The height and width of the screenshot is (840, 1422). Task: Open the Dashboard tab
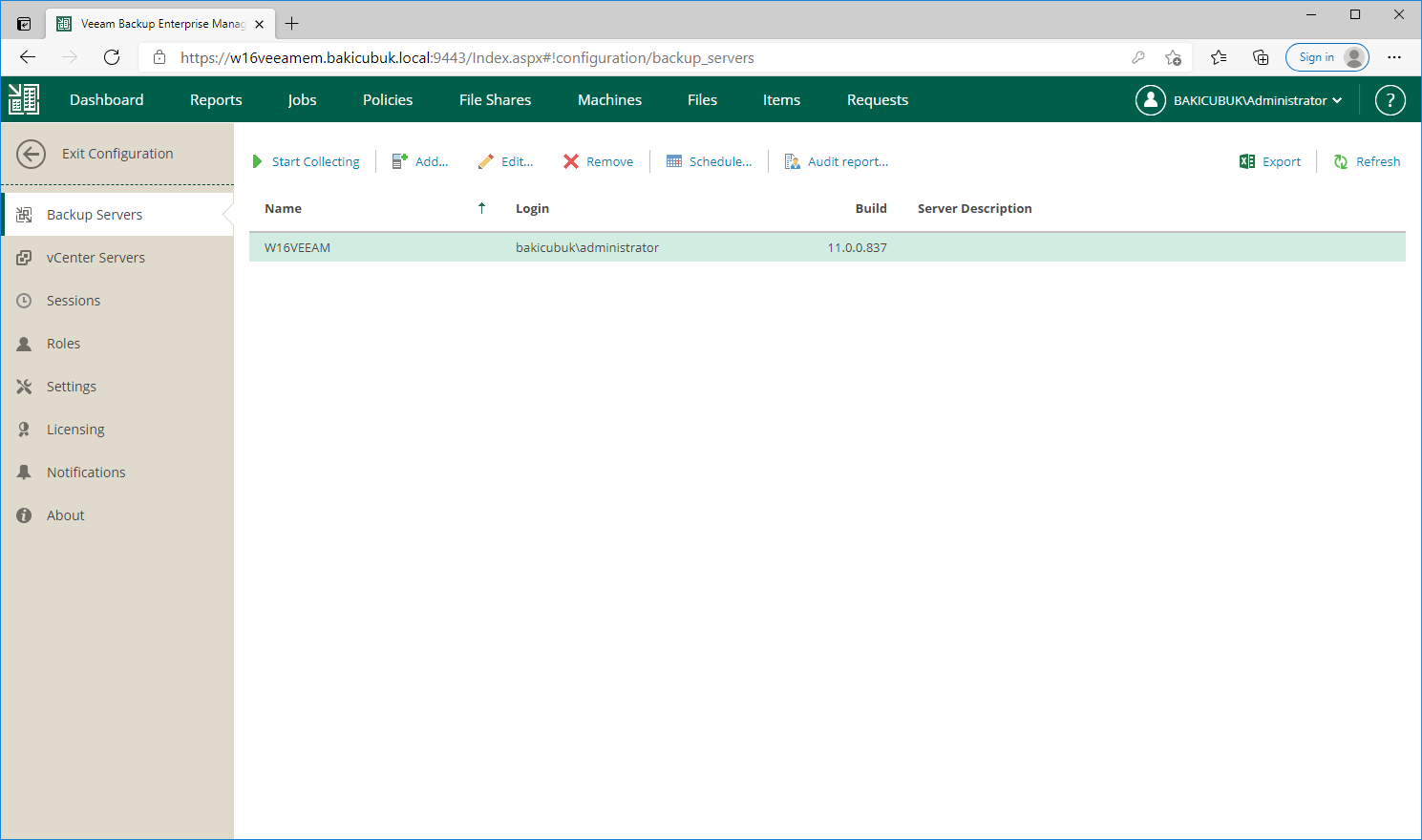107,100
